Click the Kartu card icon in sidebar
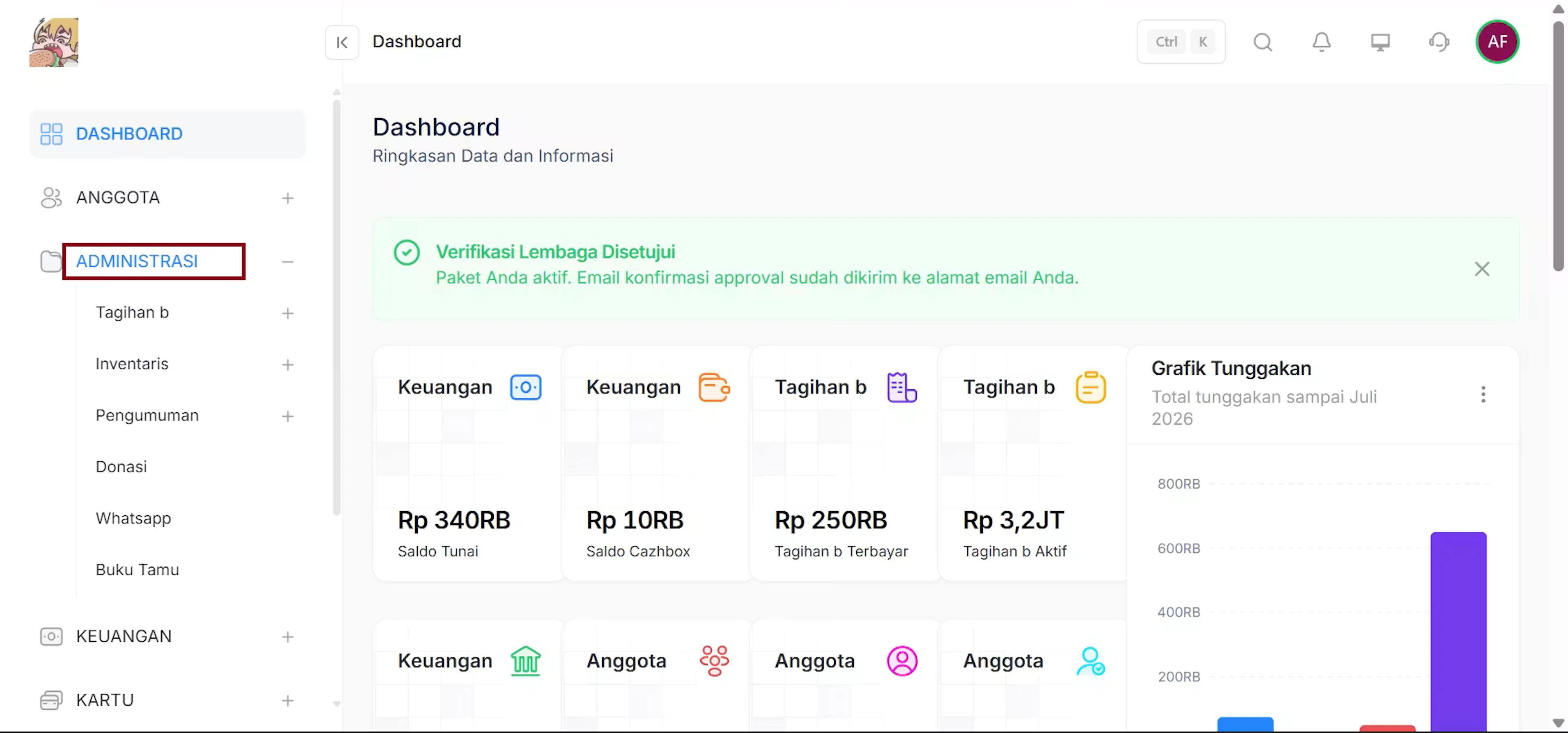The image size is (1568, 733). coord(51,701)
